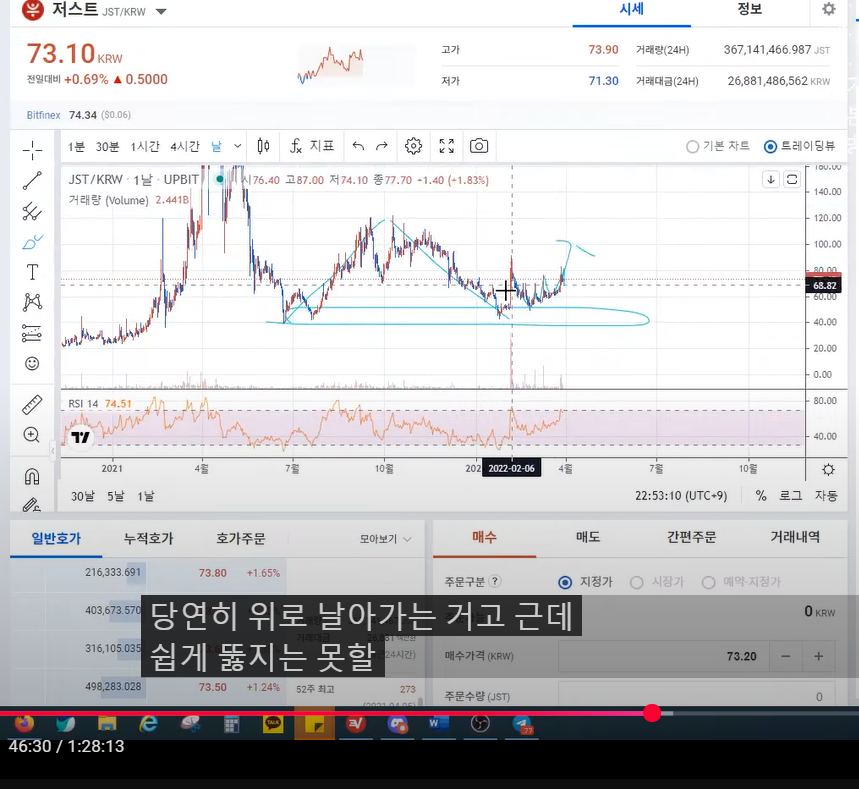This screenshot has height=789, width=859.
Task: Set chart range to 1날
Action: coord(146,496)
